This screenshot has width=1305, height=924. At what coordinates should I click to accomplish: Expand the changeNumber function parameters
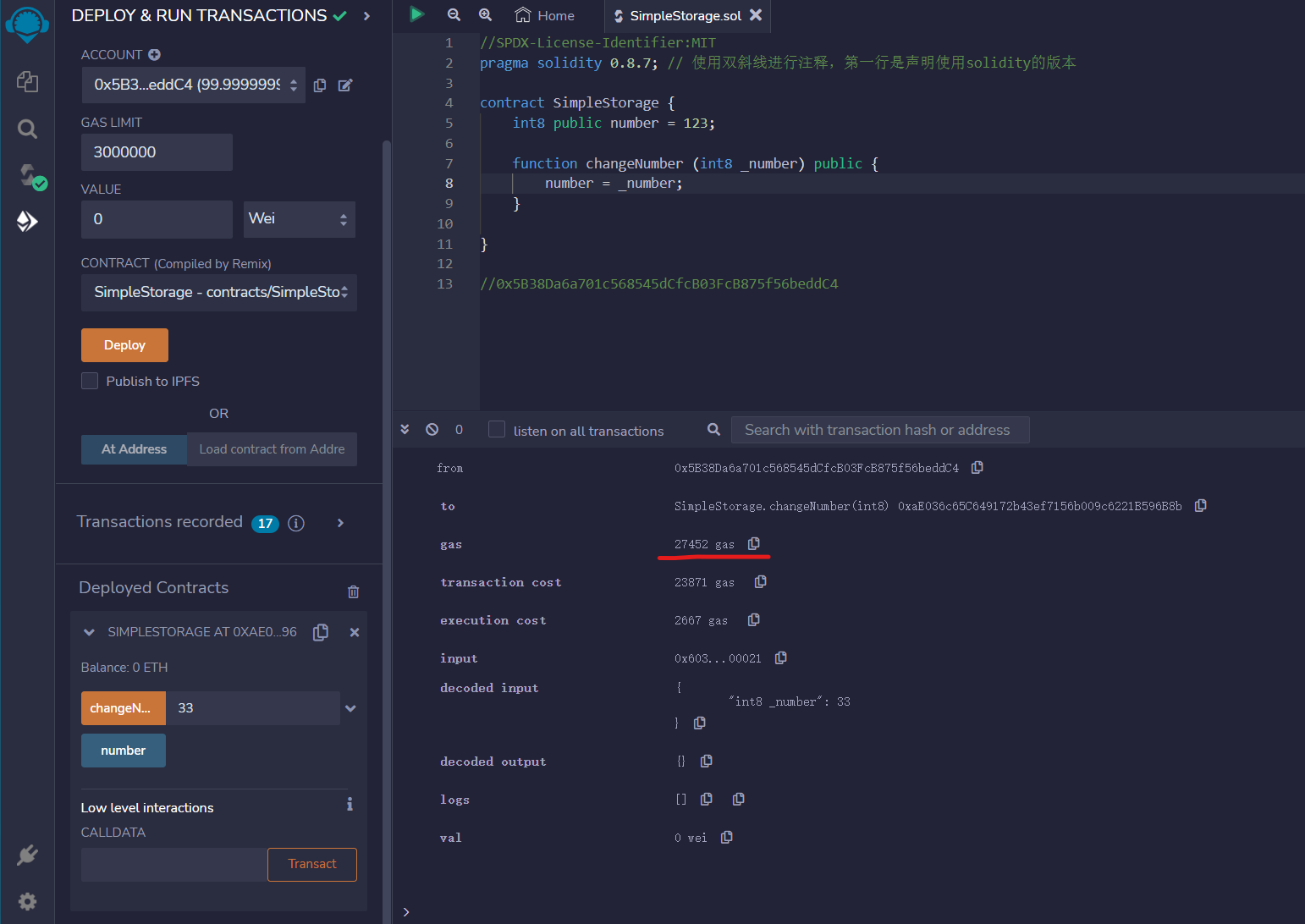click(x=350, y=708)
